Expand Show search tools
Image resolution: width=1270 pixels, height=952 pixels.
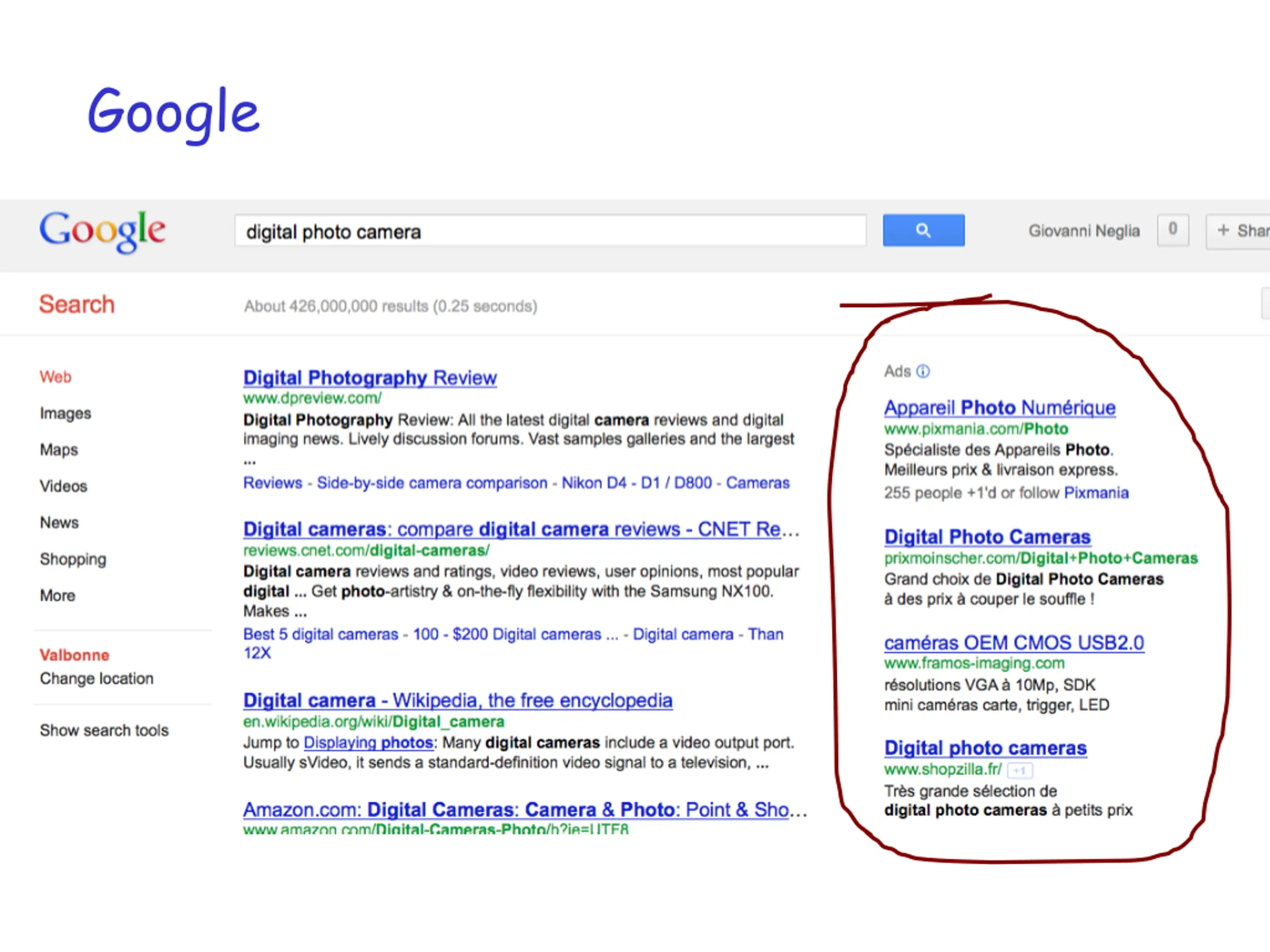coord(104,730)
